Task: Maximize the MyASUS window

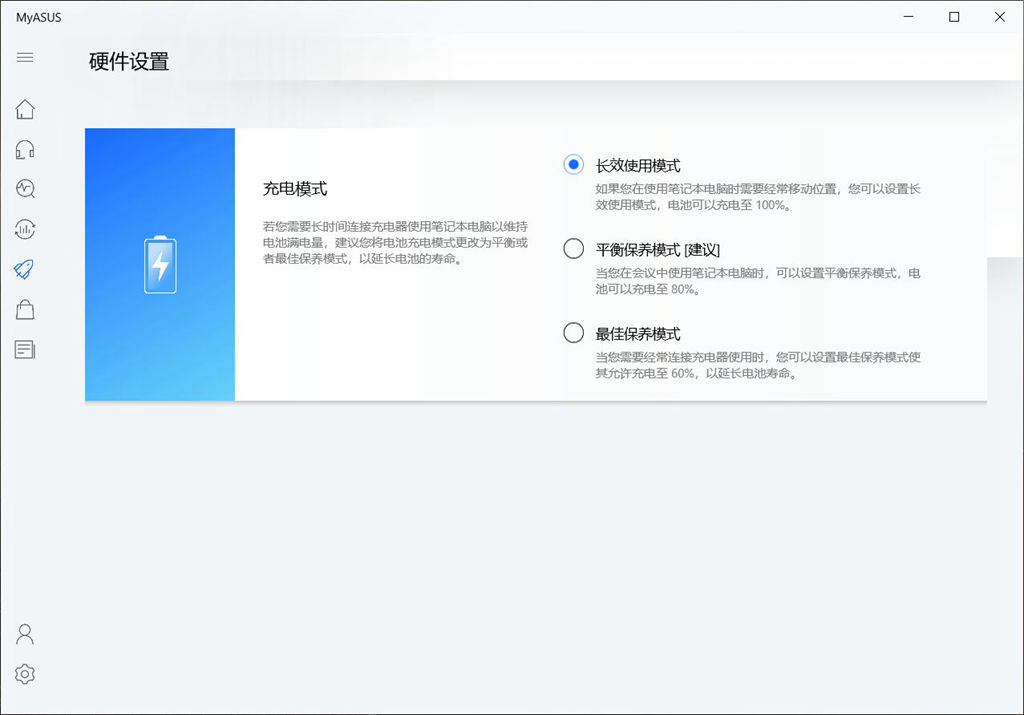Action: [x=953, y=17]
